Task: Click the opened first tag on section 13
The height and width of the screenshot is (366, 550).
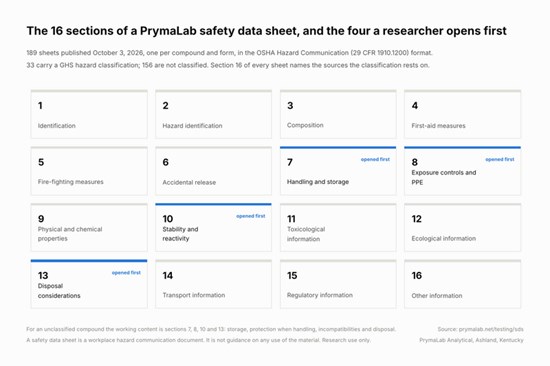Action: [126, 273]
